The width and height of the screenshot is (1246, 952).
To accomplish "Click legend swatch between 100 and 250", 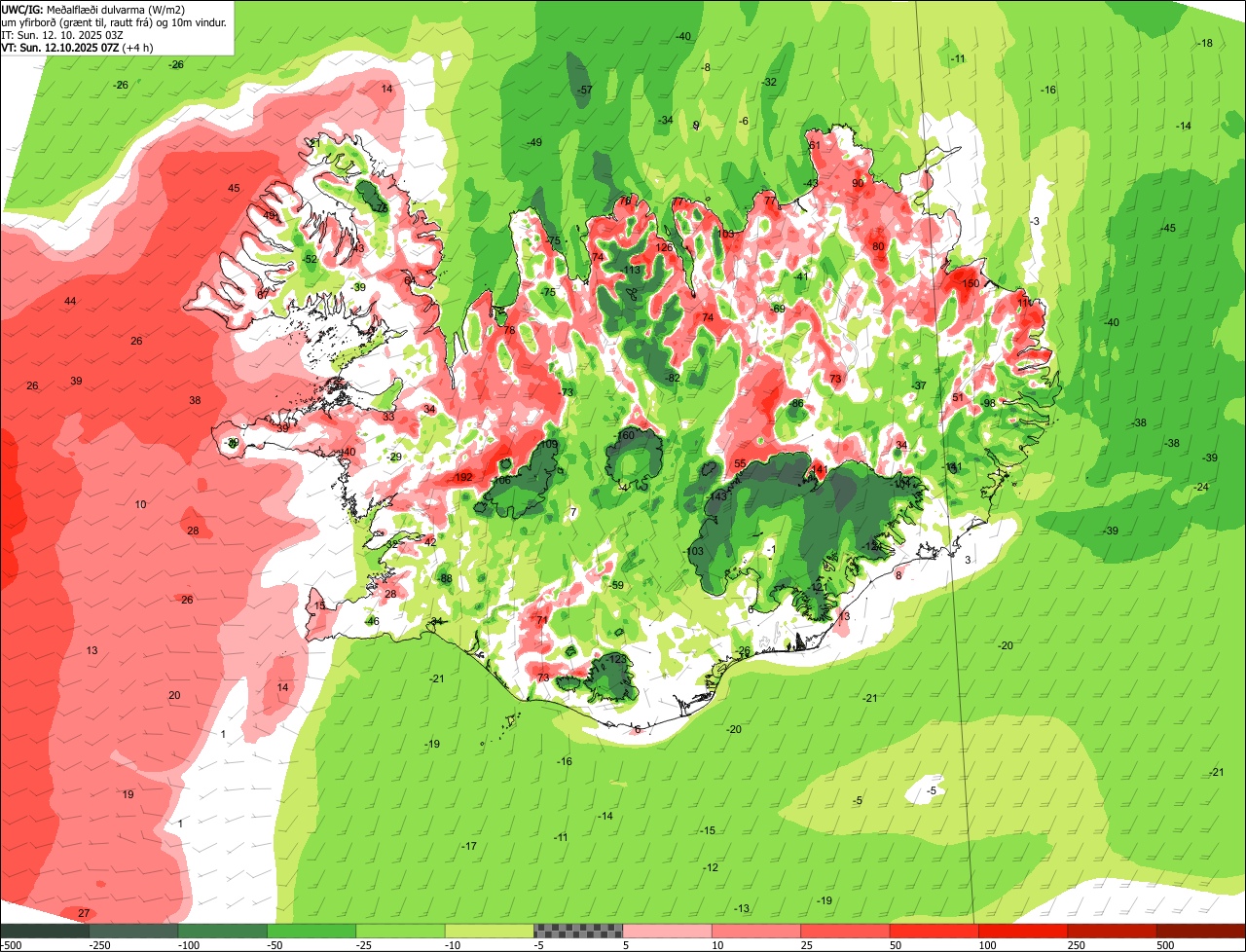I will pos(1023,931).
